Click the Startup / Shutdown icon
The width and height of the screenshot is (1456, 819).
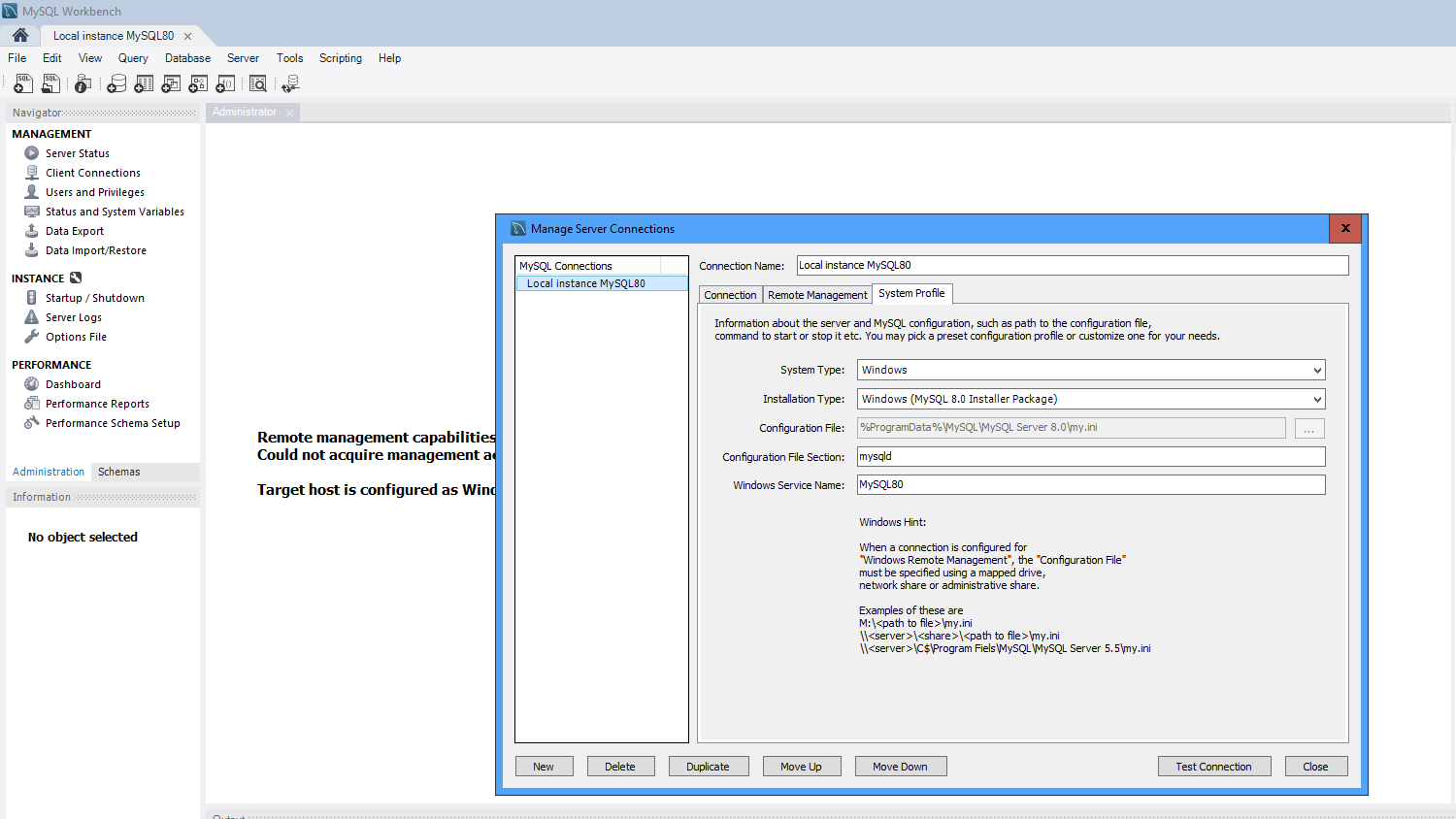pos(32,298)
